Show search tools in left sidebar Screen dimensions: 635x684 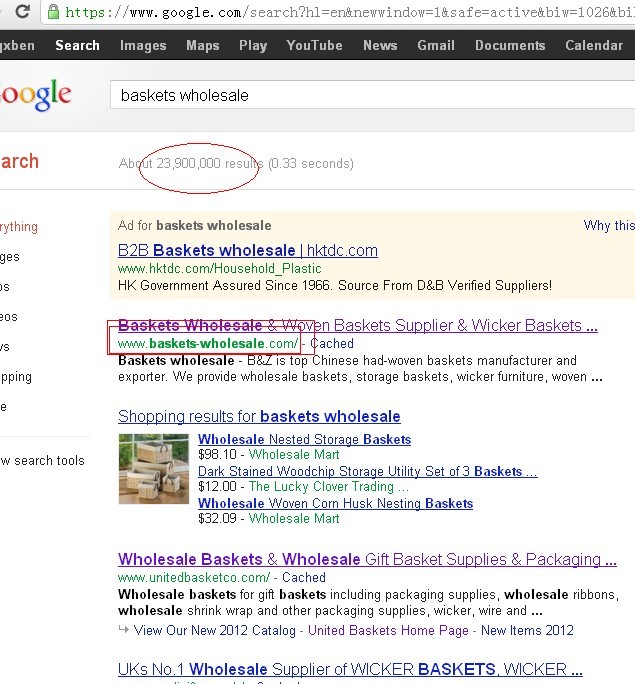click(x=42, y=460)
